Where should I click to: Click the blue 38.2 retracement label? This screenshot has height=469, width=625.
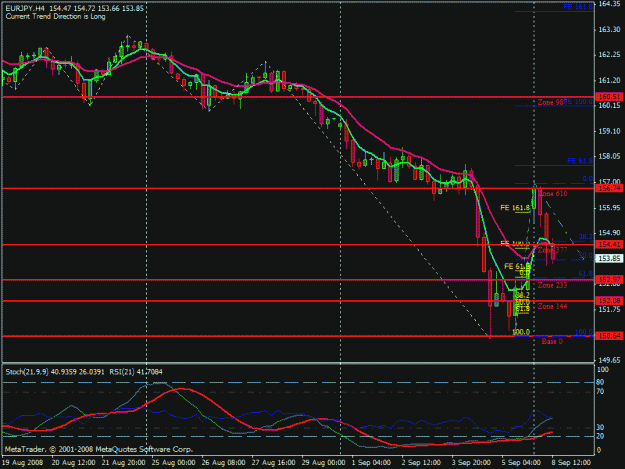pyautogui.click(x=586, y=237)
